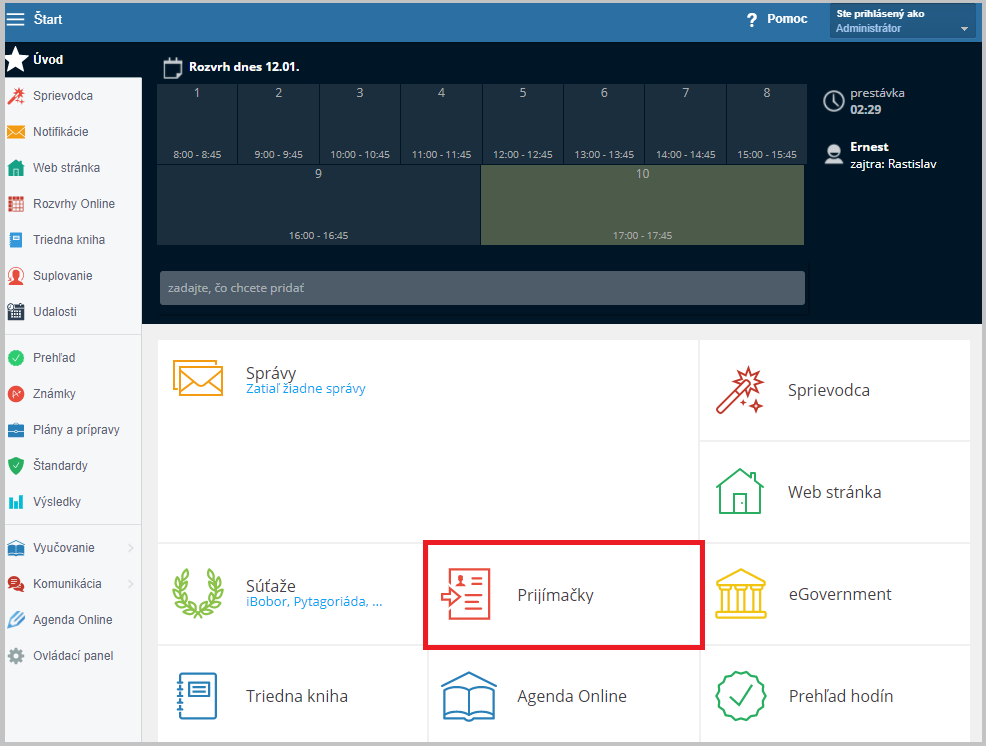Click the Sprievodca magic wand tile icon
Screen dimensions: 986x746
pos(740,390)
